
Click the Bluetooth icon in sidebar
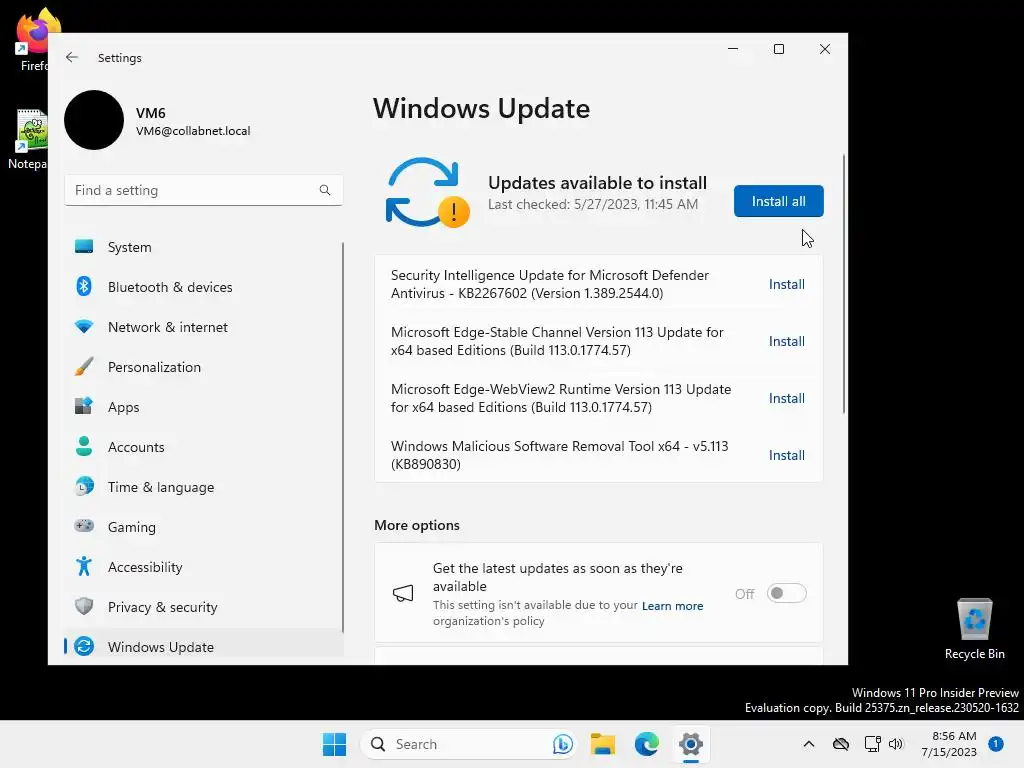coord(84,286)
